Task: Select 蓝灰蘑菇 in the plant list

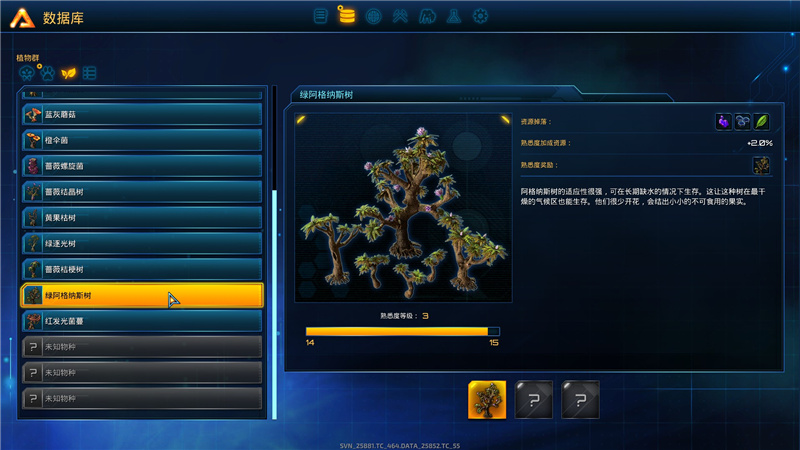Action: tap(142, 114)
